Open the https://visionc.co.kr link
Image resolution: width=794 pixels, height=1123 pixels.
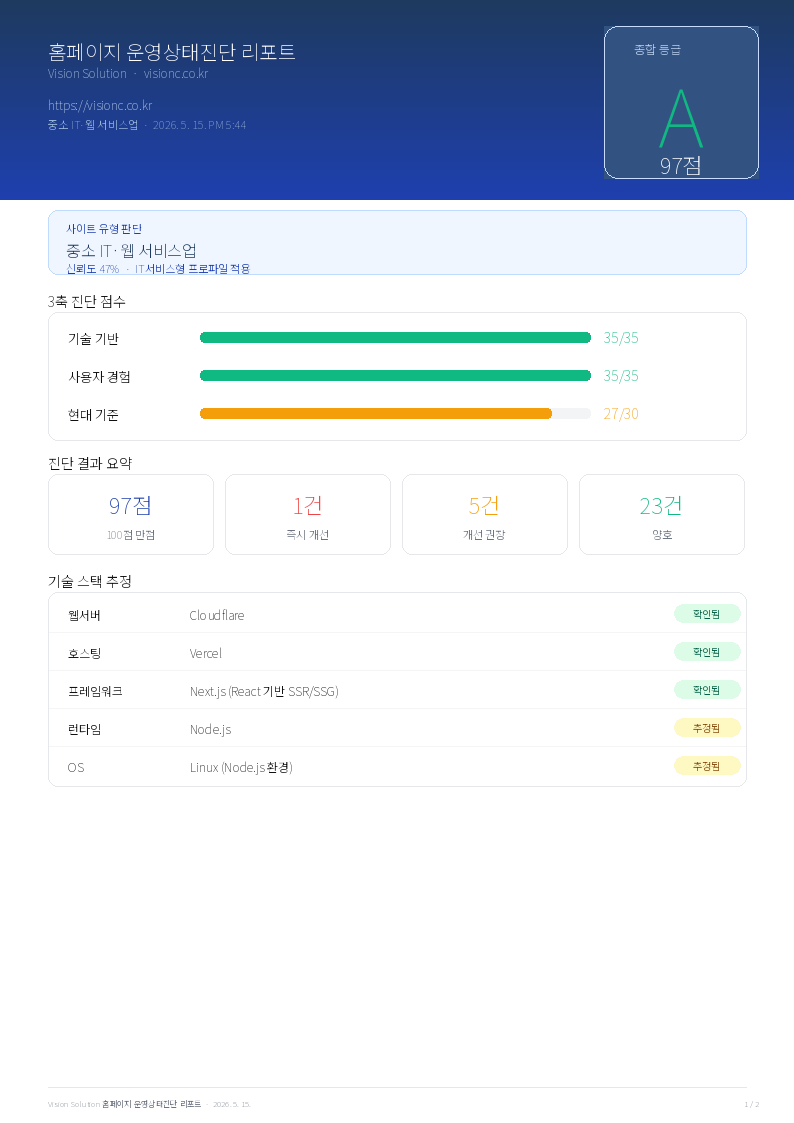[x=100, y=105]
